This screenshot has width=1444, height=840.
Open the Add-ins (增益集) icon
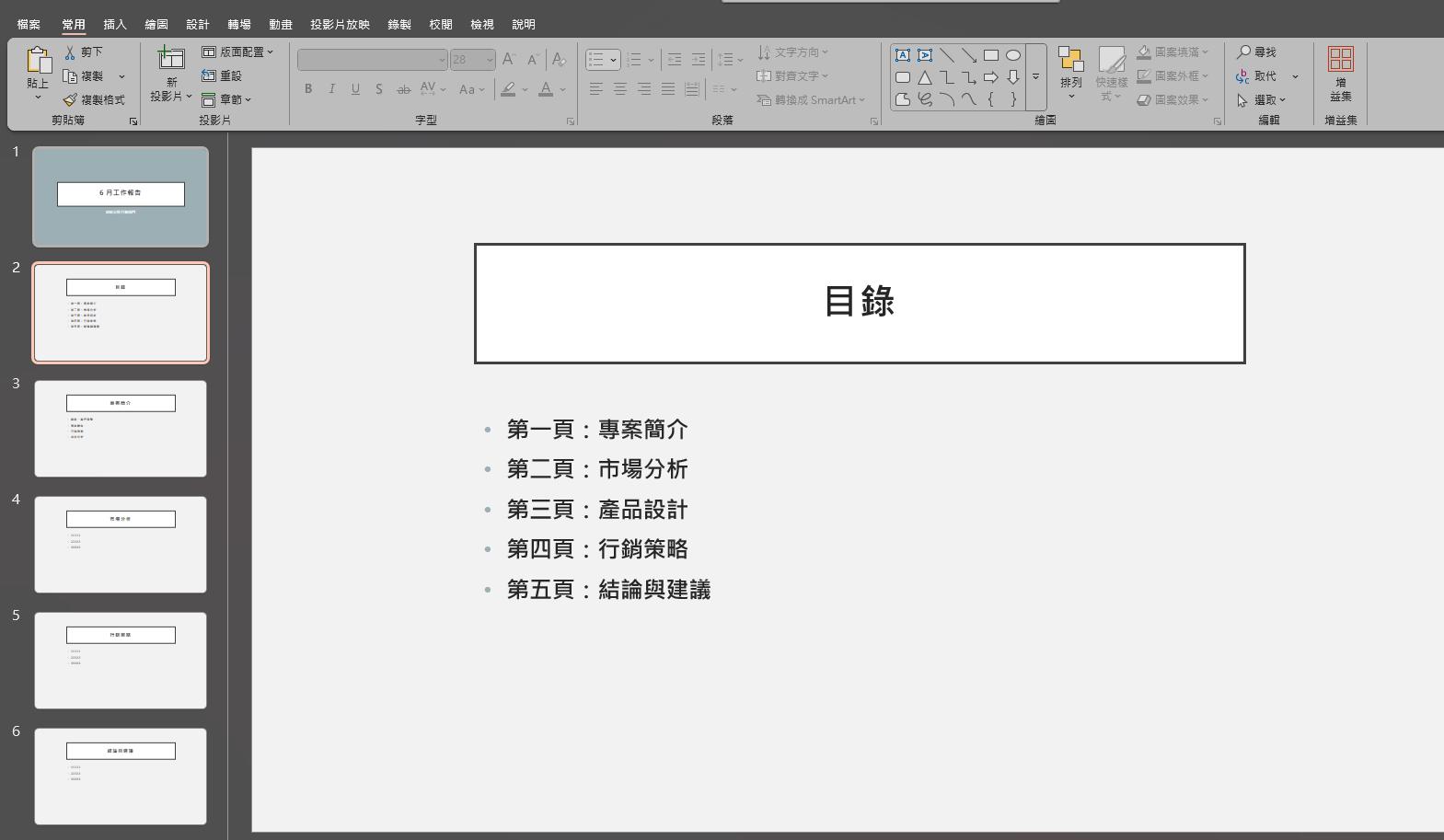point(1341,60)
